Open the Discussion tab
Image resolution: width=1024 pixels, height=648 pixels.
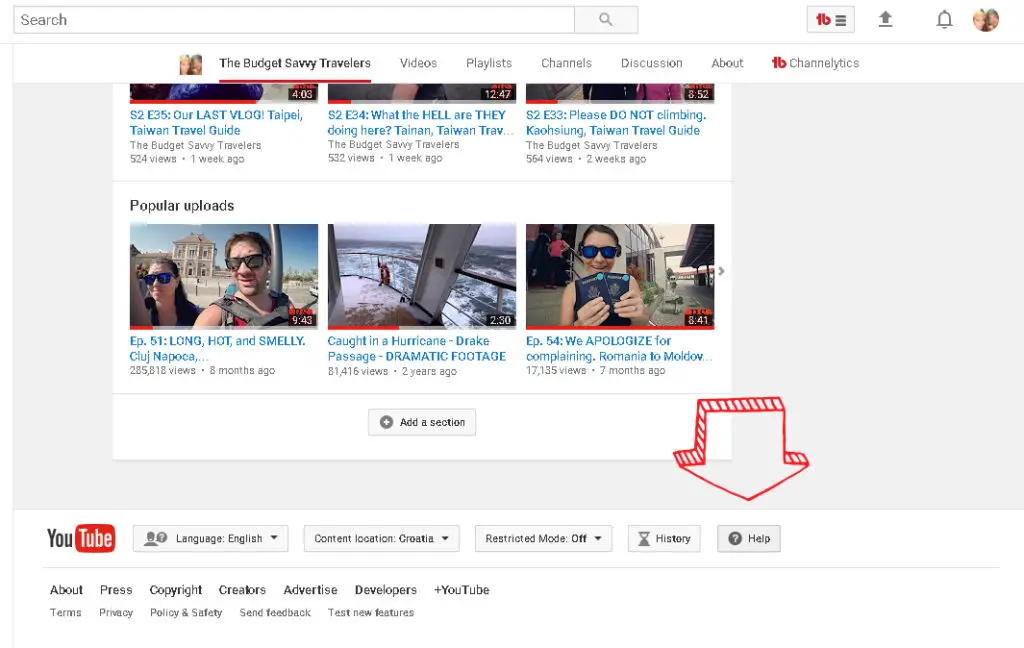point(651,63)
